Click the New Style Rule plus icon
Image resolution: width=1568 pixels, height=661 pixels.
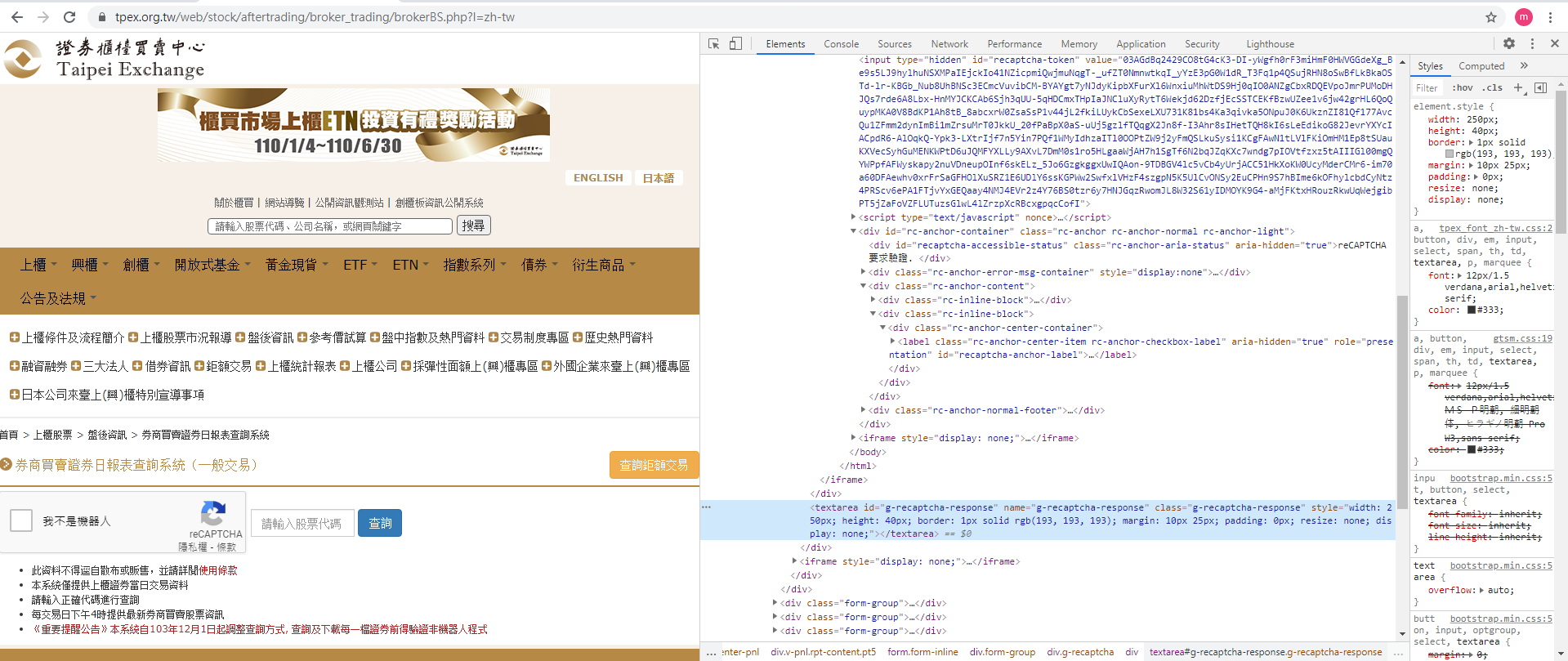coord(1518,87)
